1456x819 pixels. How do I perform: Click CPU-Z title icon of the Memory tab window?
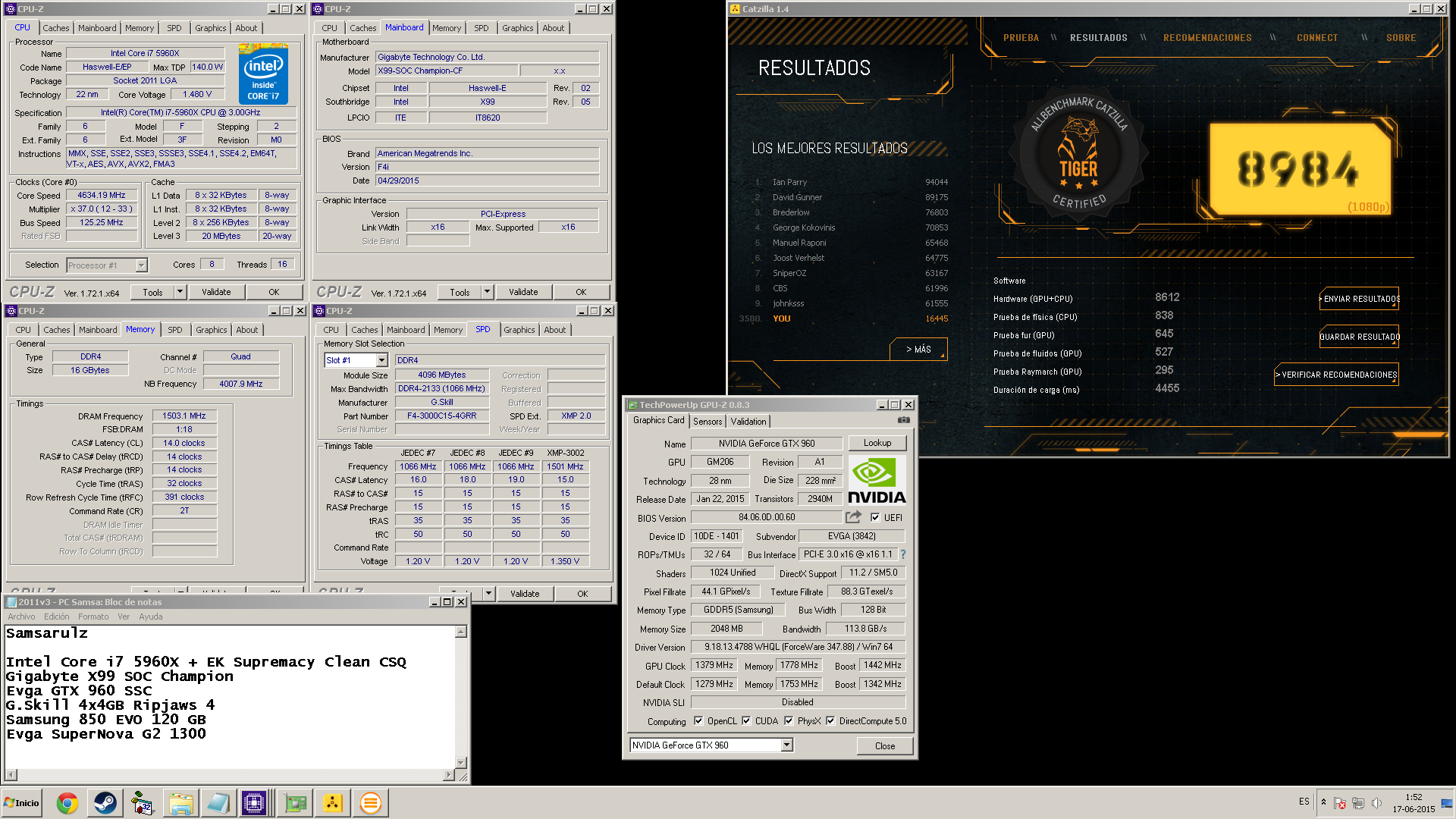tap(11, 311)
